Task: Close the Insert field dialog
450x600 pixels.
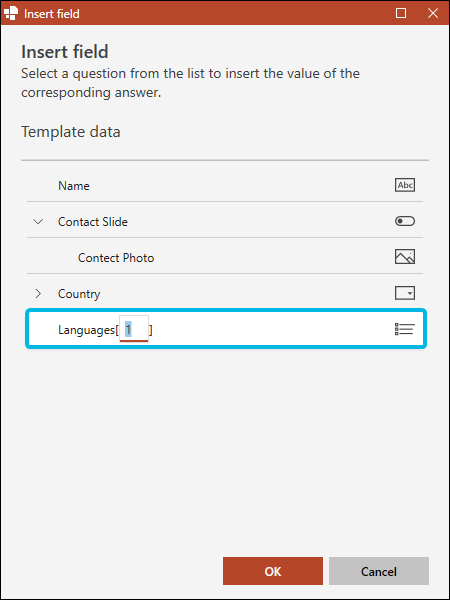Action: pos(433,13)
